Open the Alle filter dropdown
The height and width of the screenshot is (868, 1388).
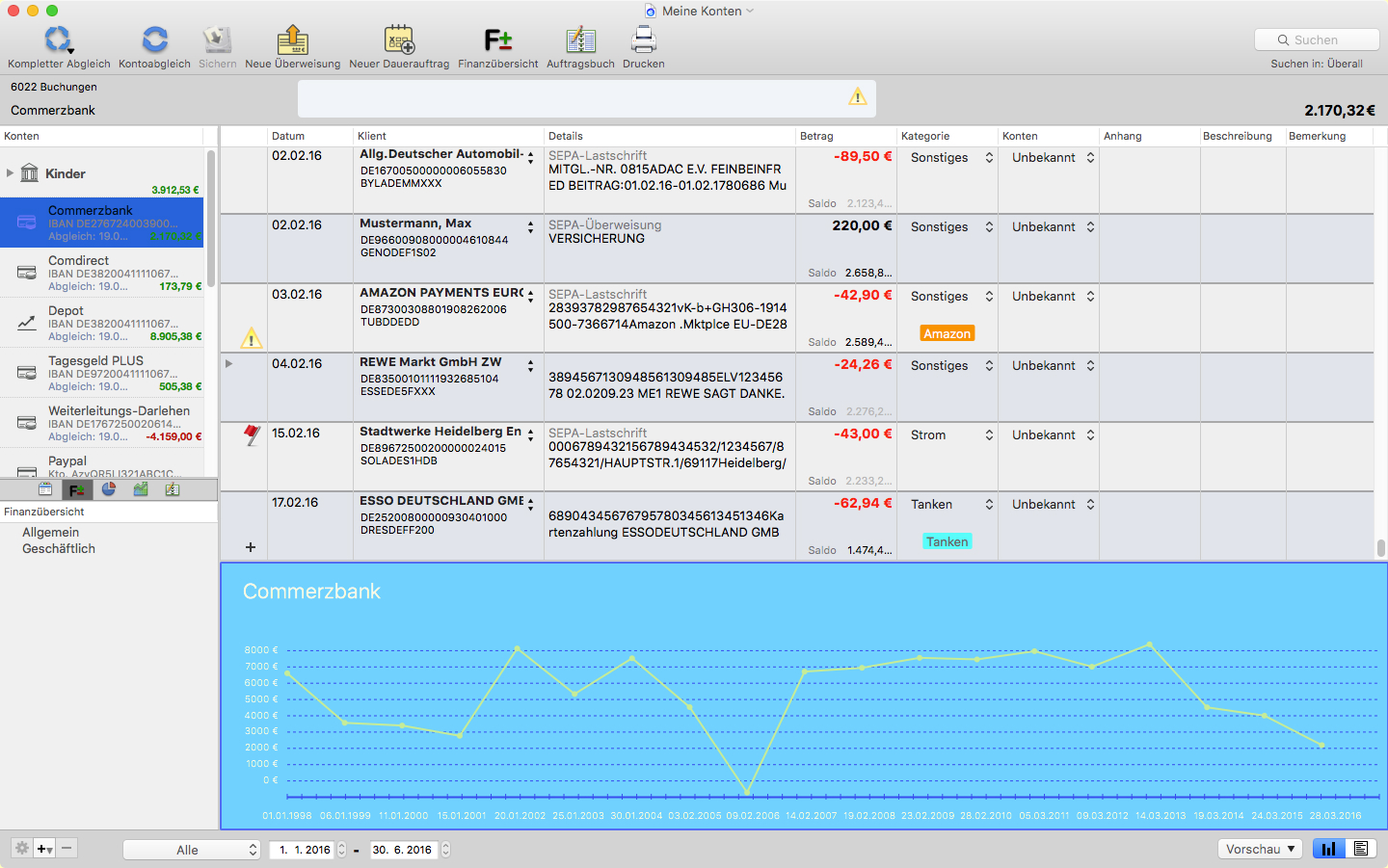192,850
